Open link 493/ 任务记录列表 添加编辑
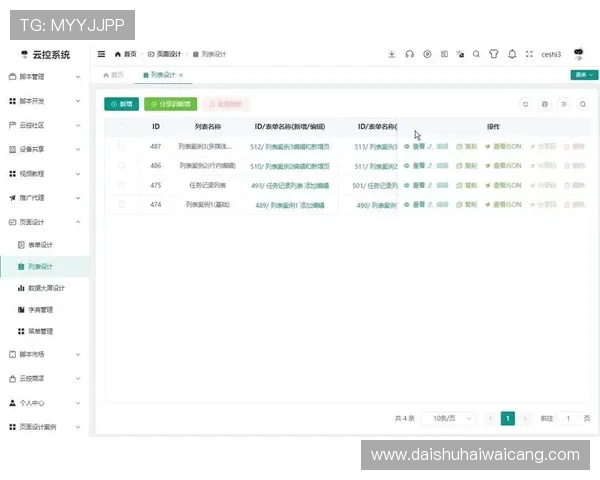The height and width of the screenshot is (480, 600). tap(290, 186)
